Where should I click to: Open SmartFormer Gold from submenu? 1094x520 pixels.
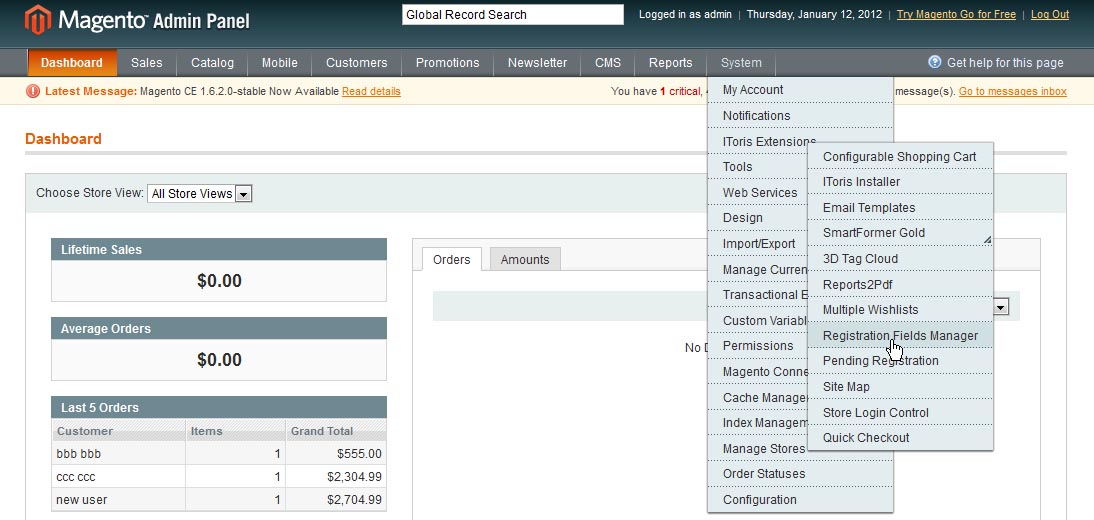(900, 232)
